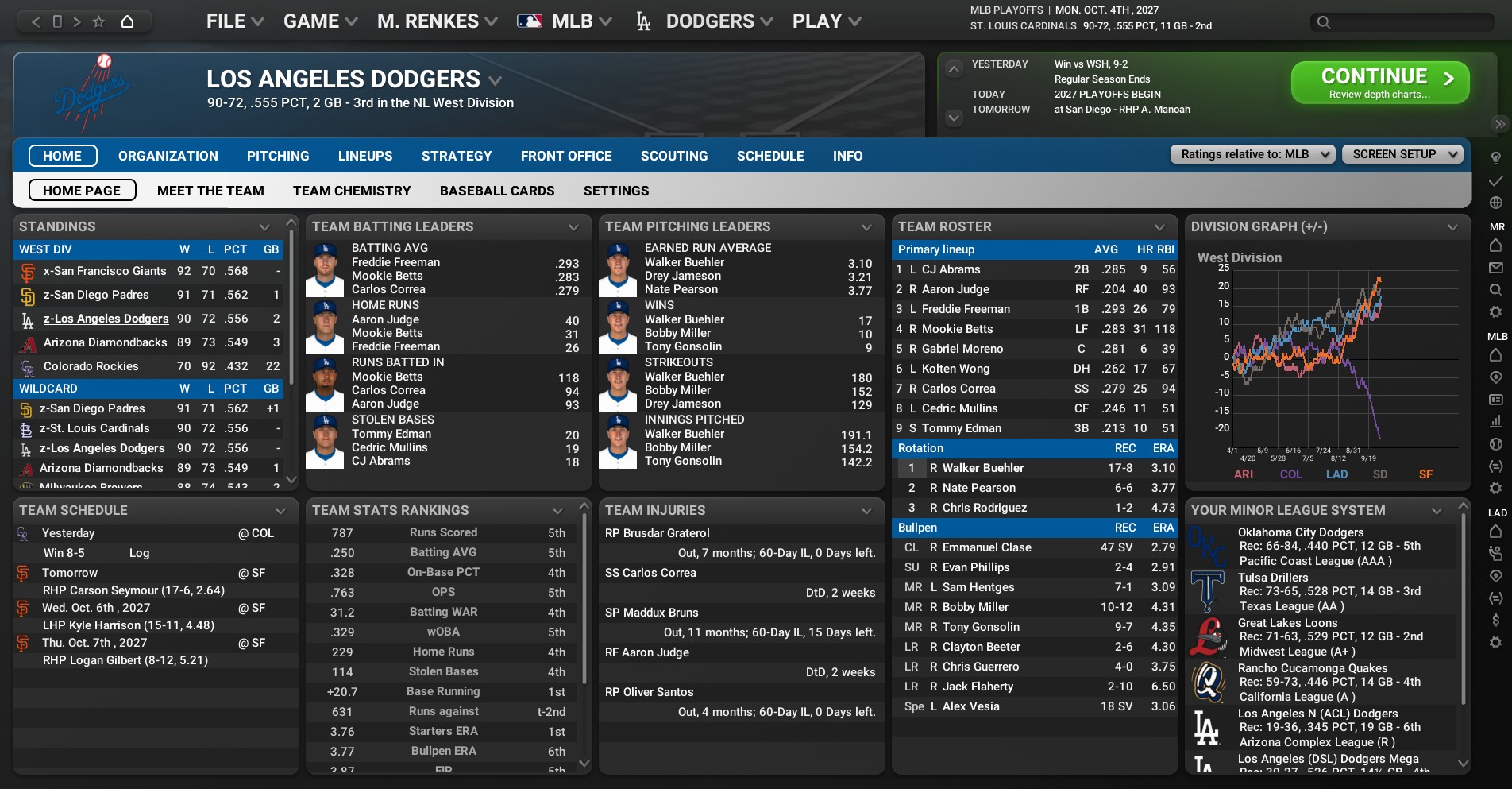Select the TEAM CHEMISTRY sub-tab
Viewport: 1512px width, 789px height.
tap(352, 191)
